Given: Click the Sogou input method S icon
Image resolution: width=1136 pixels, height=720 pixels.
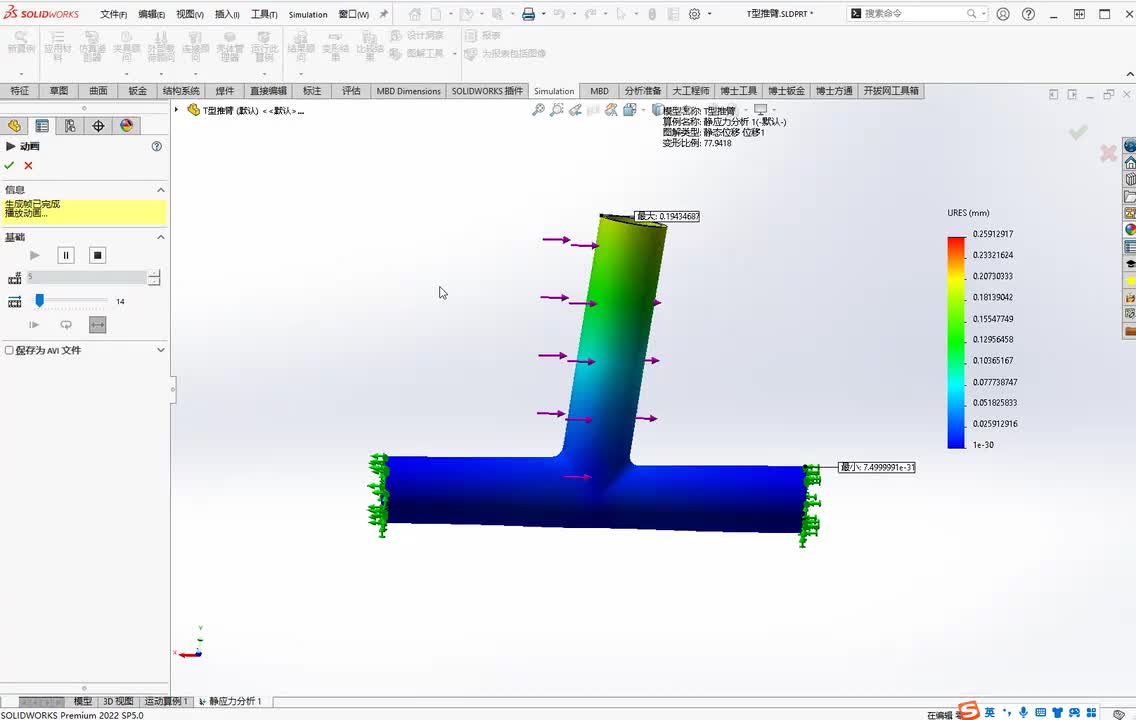Looking at the screenshot, I should click(968, 711).
